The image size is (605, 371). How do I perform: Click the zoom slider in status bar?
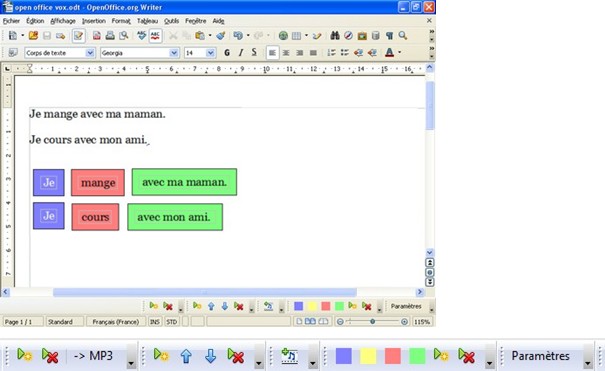point(372,322)
